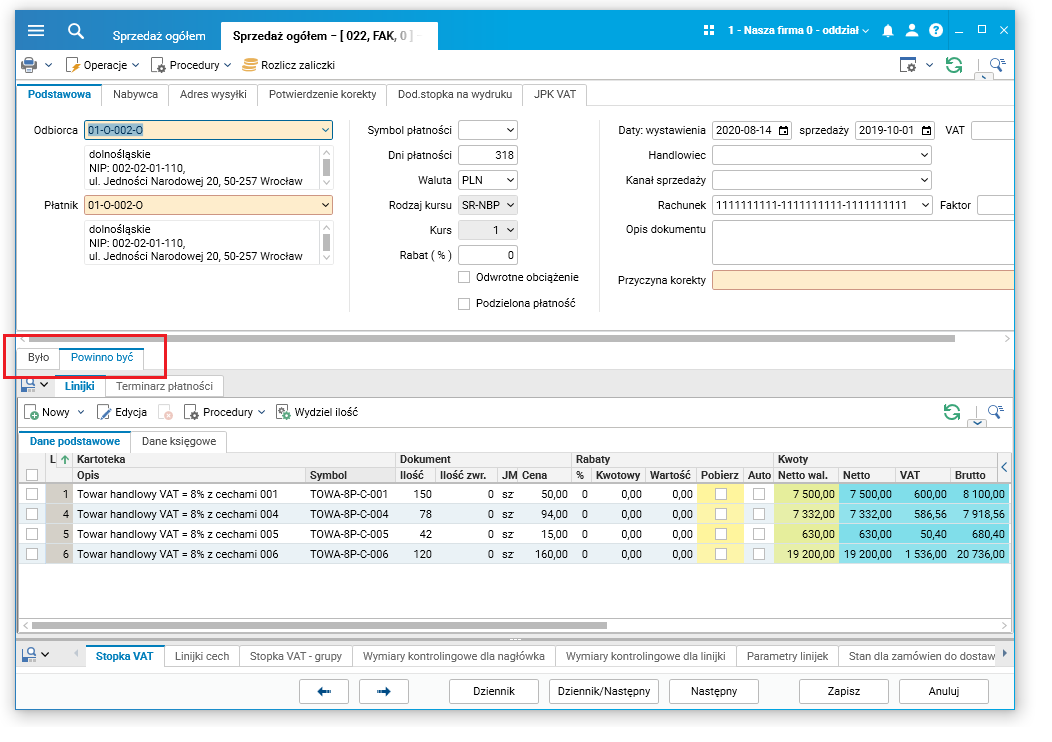Switch to the Nabywca tab
This screenshot has width=1052, height=742.
[135, 95]
